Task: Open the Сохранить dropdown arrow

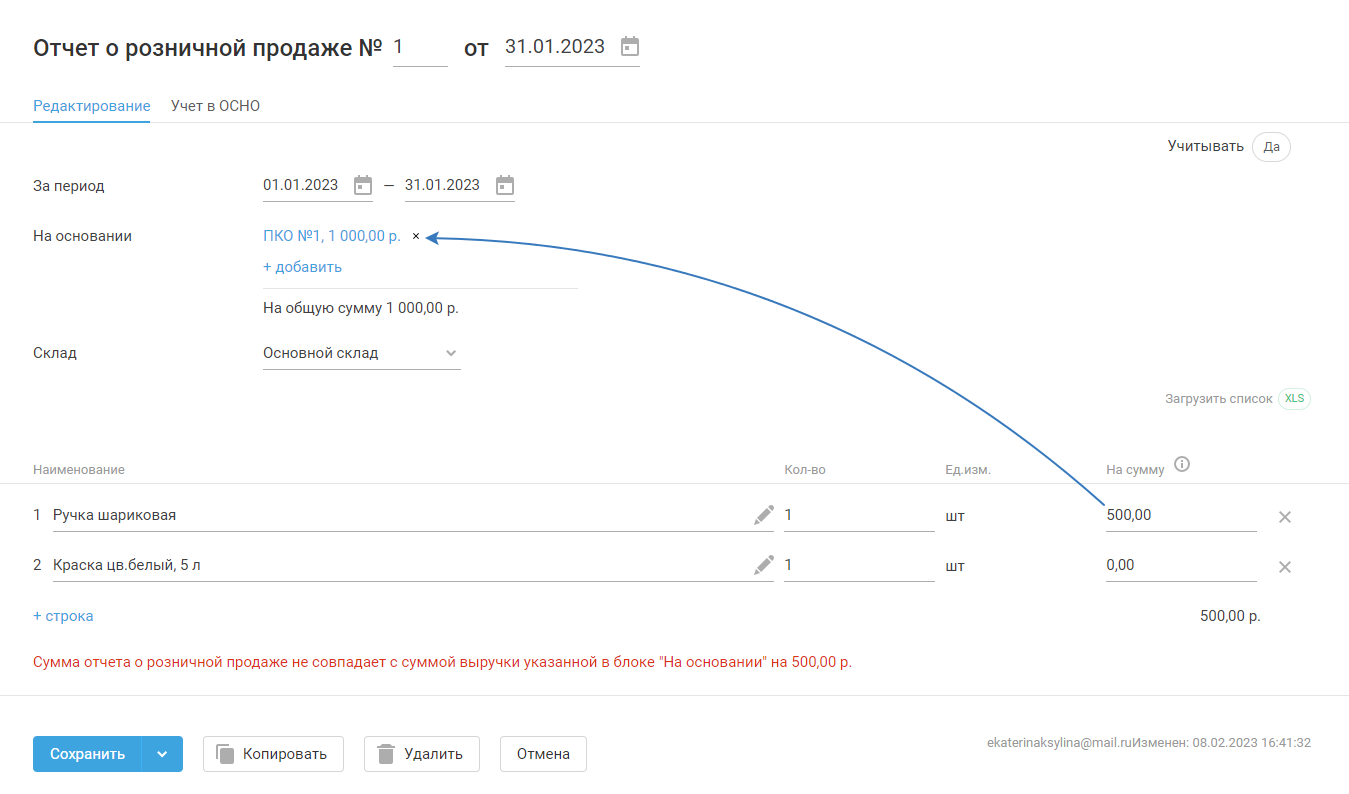Action: 162,754
